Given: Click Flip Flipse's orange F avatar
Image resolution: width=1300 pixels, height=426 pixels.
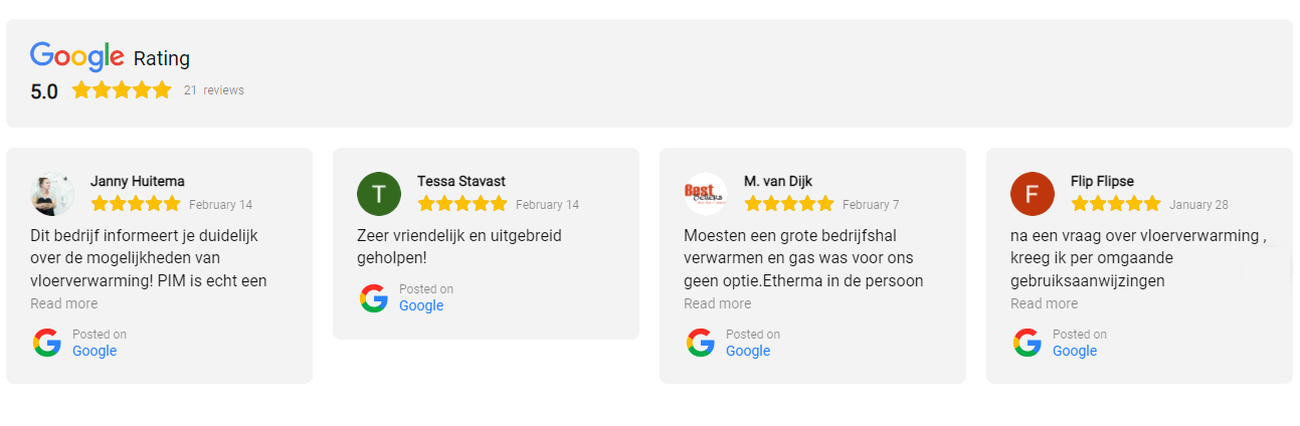Looking at the screenshot, I should click(x=1032, y=193).
